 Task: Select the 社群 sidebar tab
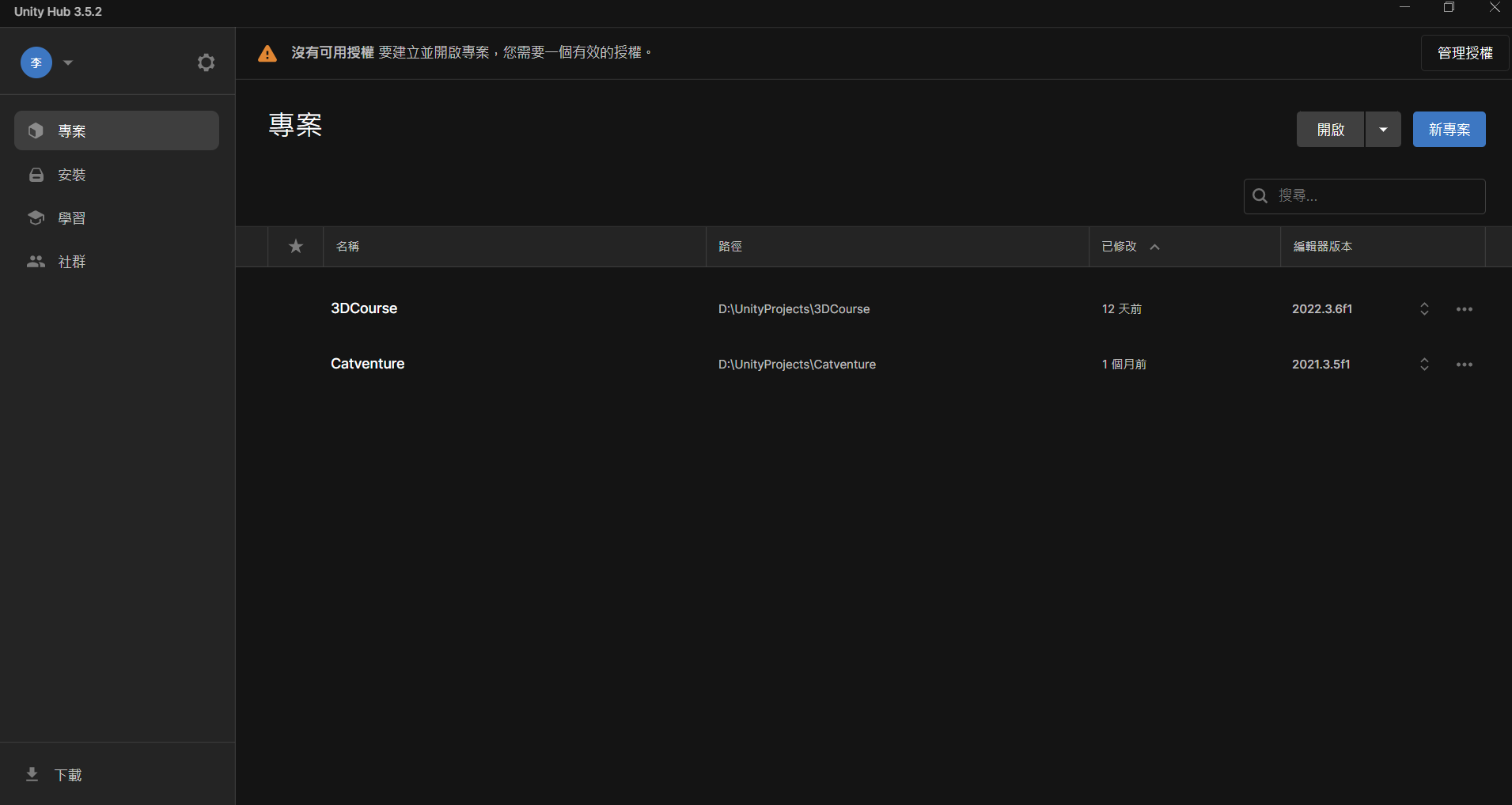pos(116,262)
